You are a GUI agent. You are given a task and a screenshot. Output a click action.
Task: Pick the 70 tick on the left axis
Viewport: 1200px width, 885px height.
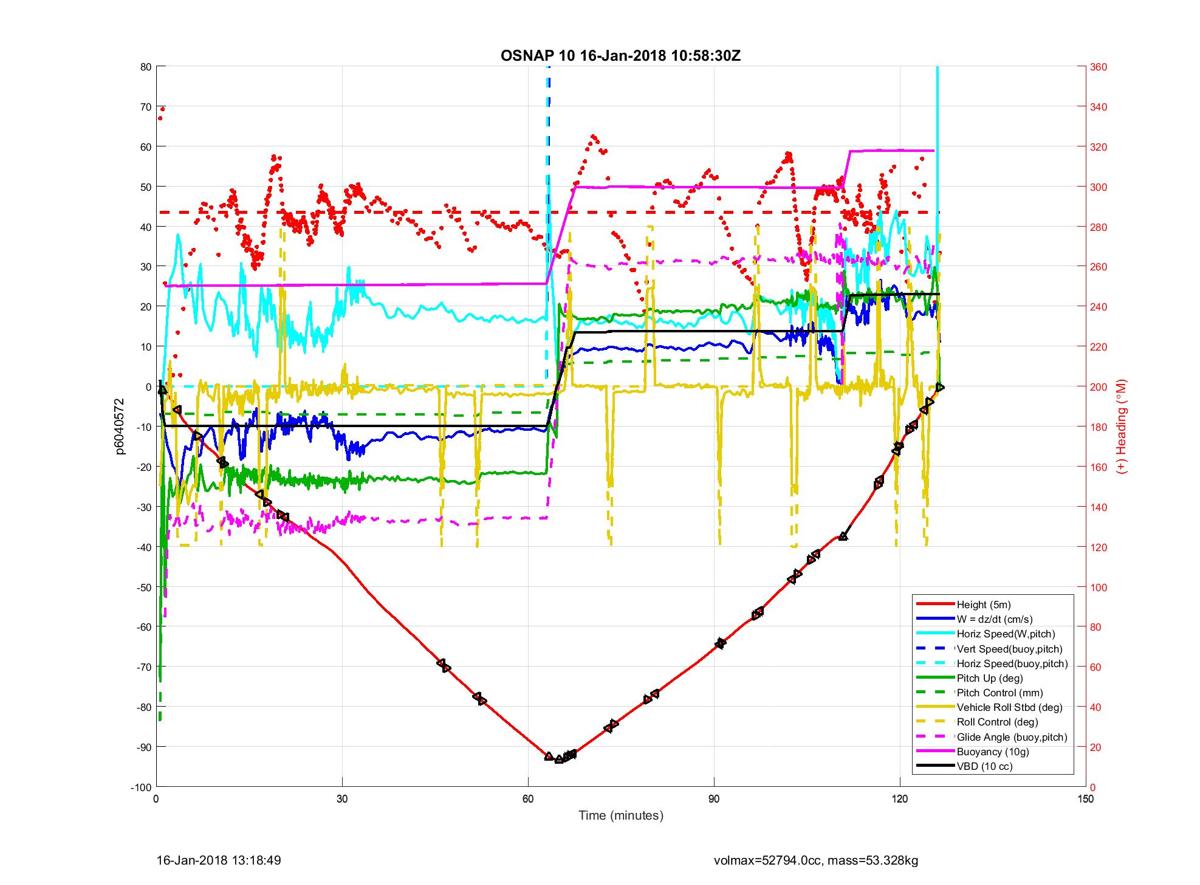click(144, 107)
